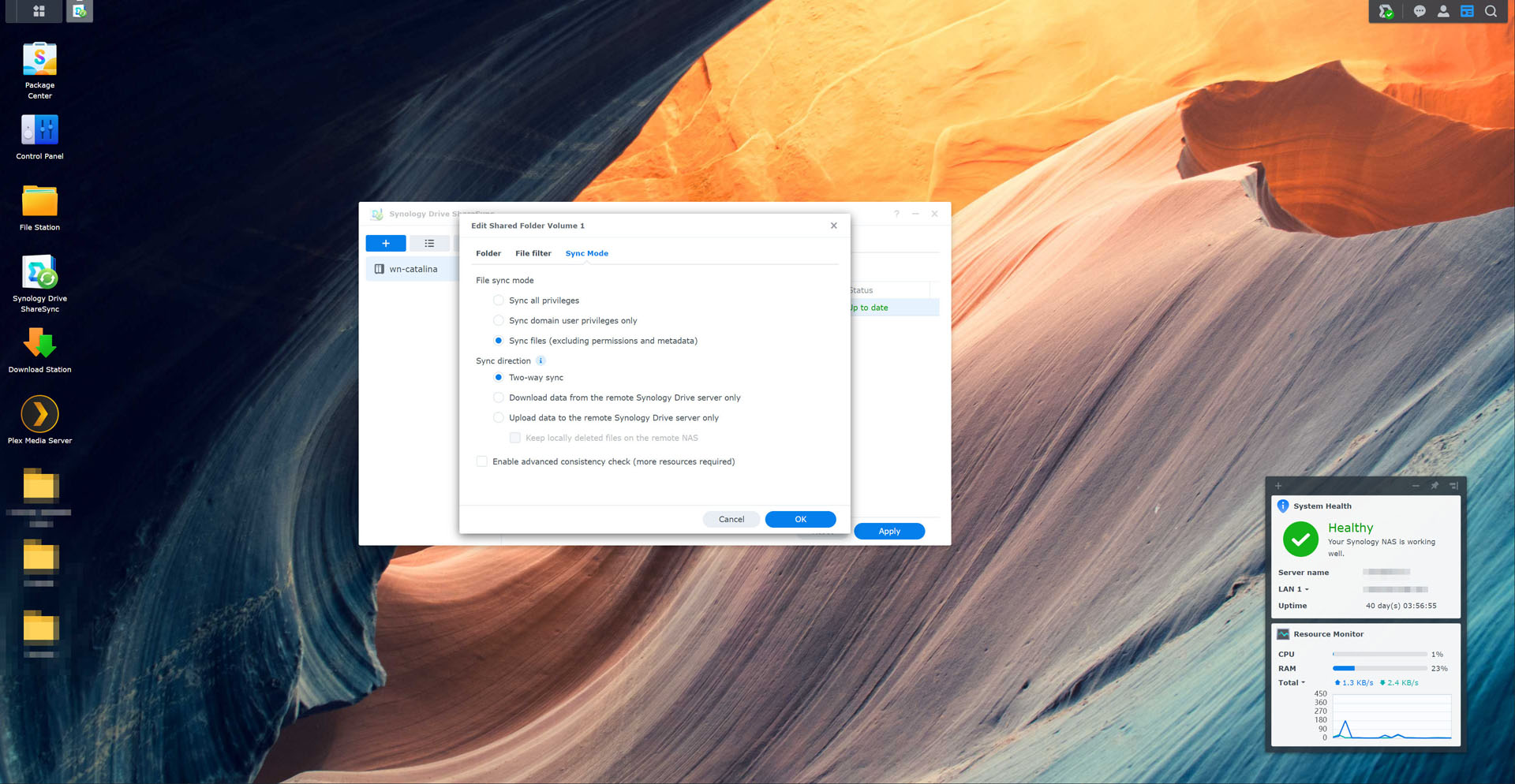
Task: Switch to the File filter tab
Action: 533,253
